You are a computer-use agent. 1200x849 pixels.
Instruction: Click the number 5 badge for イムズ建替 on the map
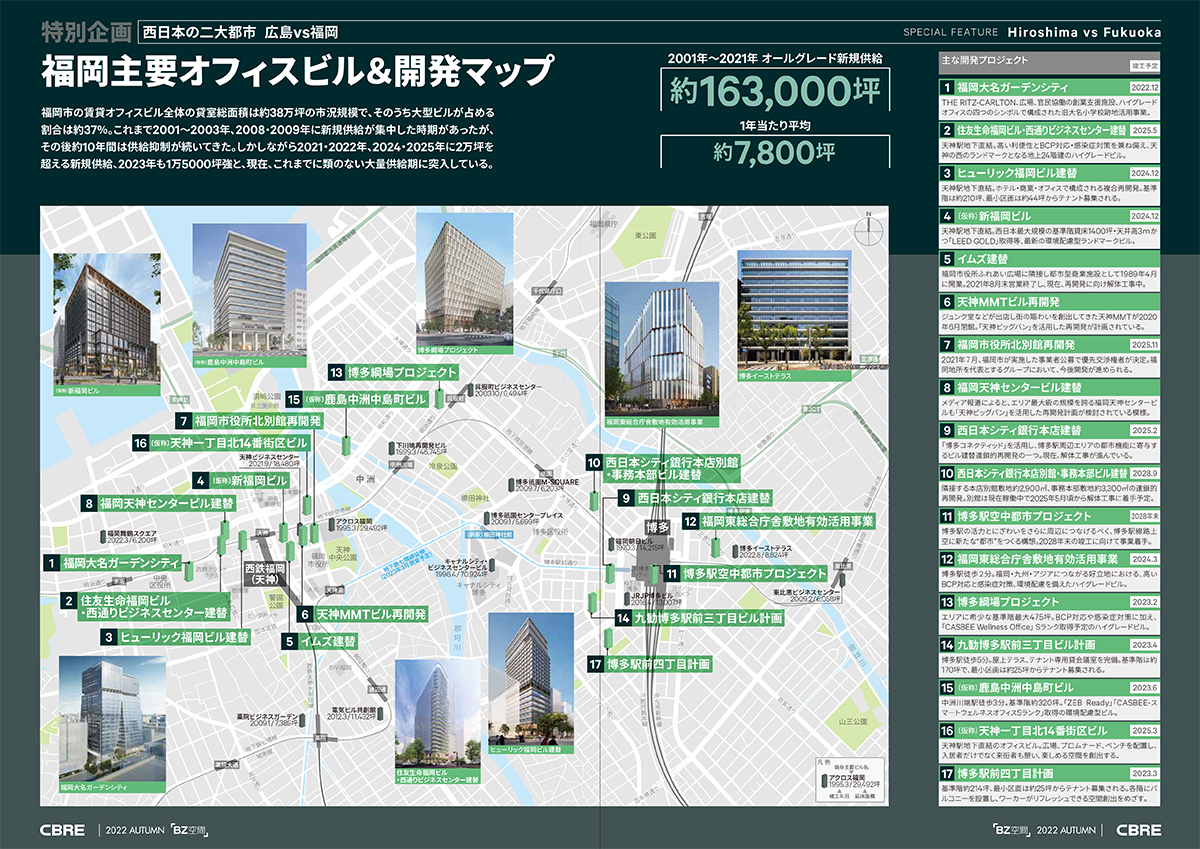(x=289, y=640)
